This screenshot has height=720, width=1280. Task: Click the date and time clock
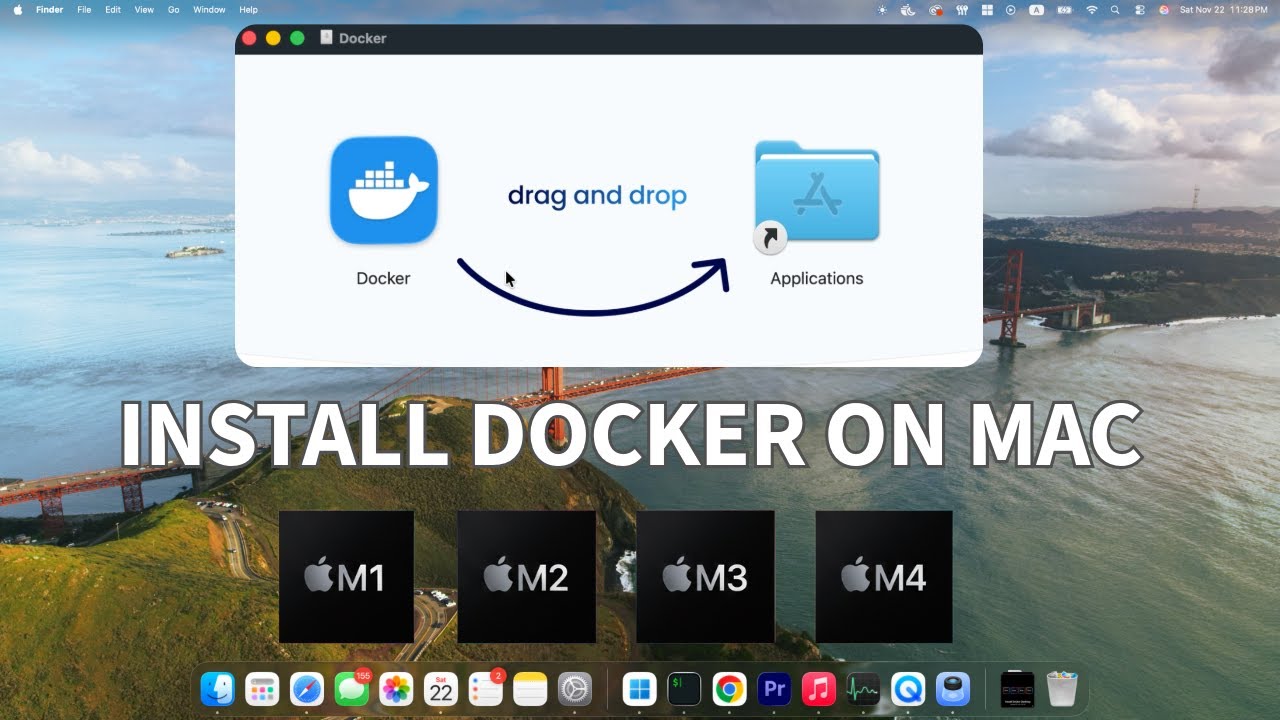click(1225, 9)
